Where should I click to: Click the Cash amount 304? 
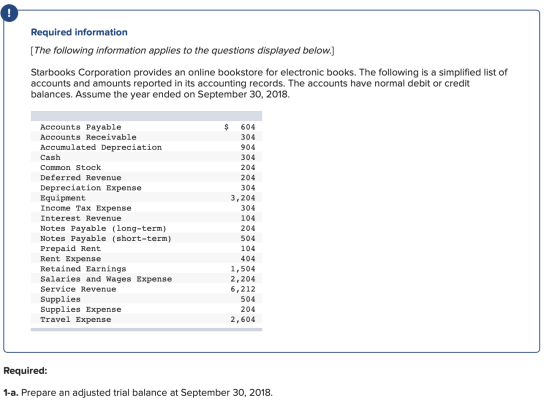(x=248, y=157)
